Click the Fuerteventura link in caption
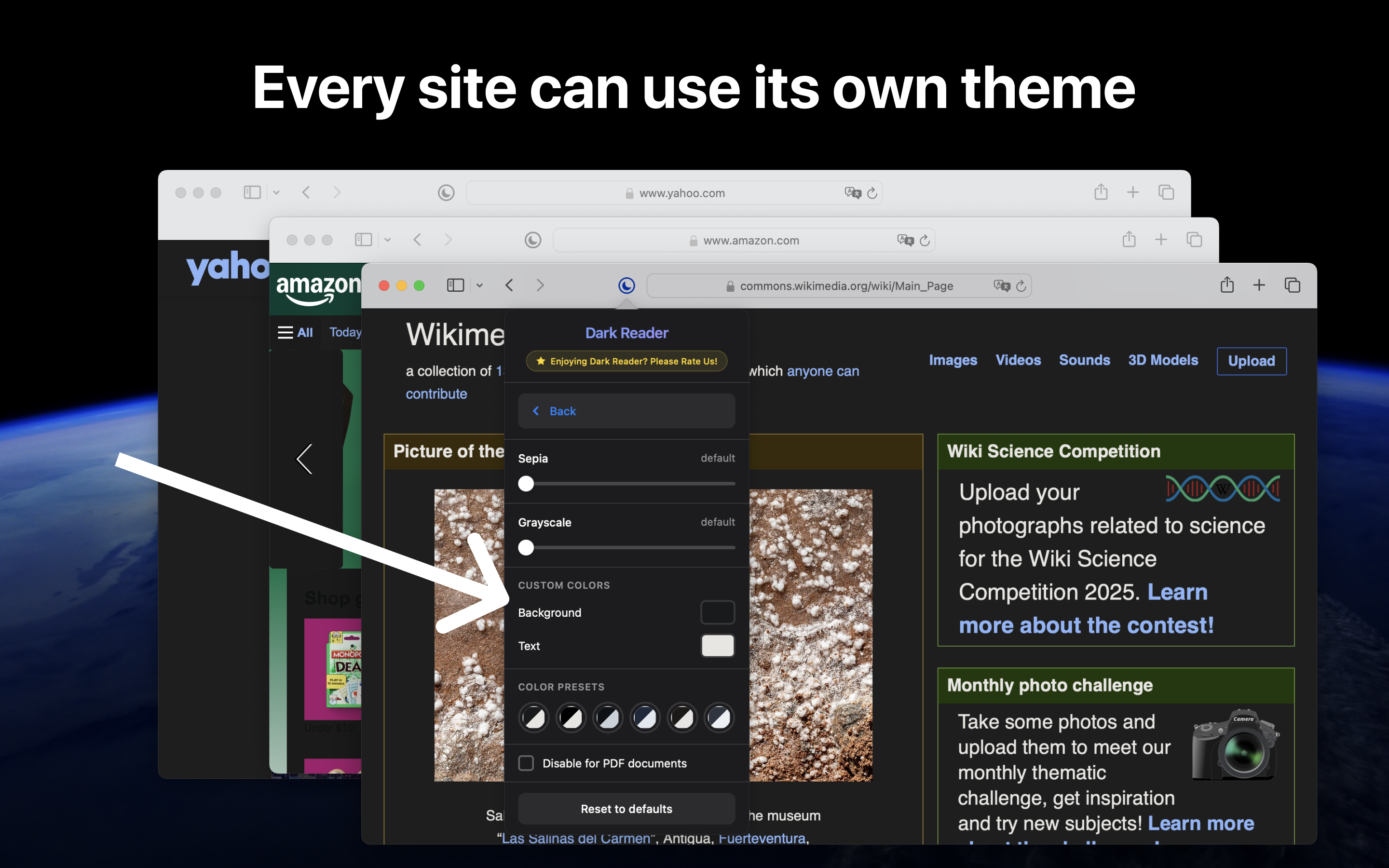Viewport: 1389px width, 868px height. 762,838
